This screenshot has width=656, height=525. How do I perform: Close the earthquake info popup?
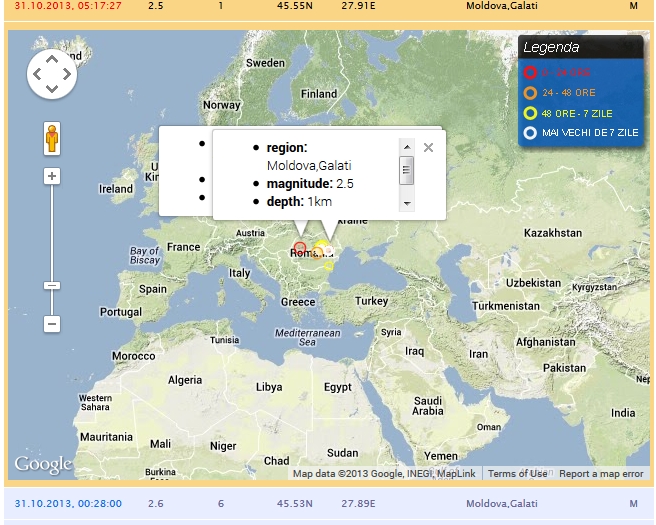pos(428,147)
